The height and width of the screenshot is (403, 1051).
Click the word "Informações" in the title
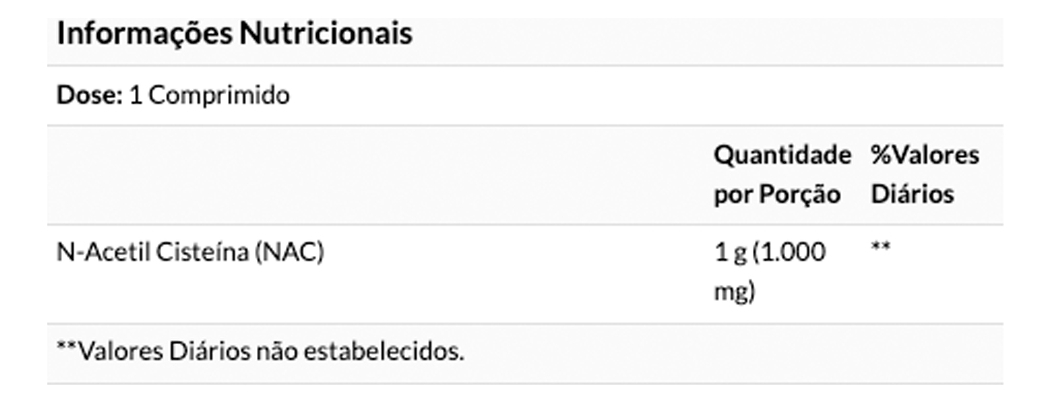point(144,34)
